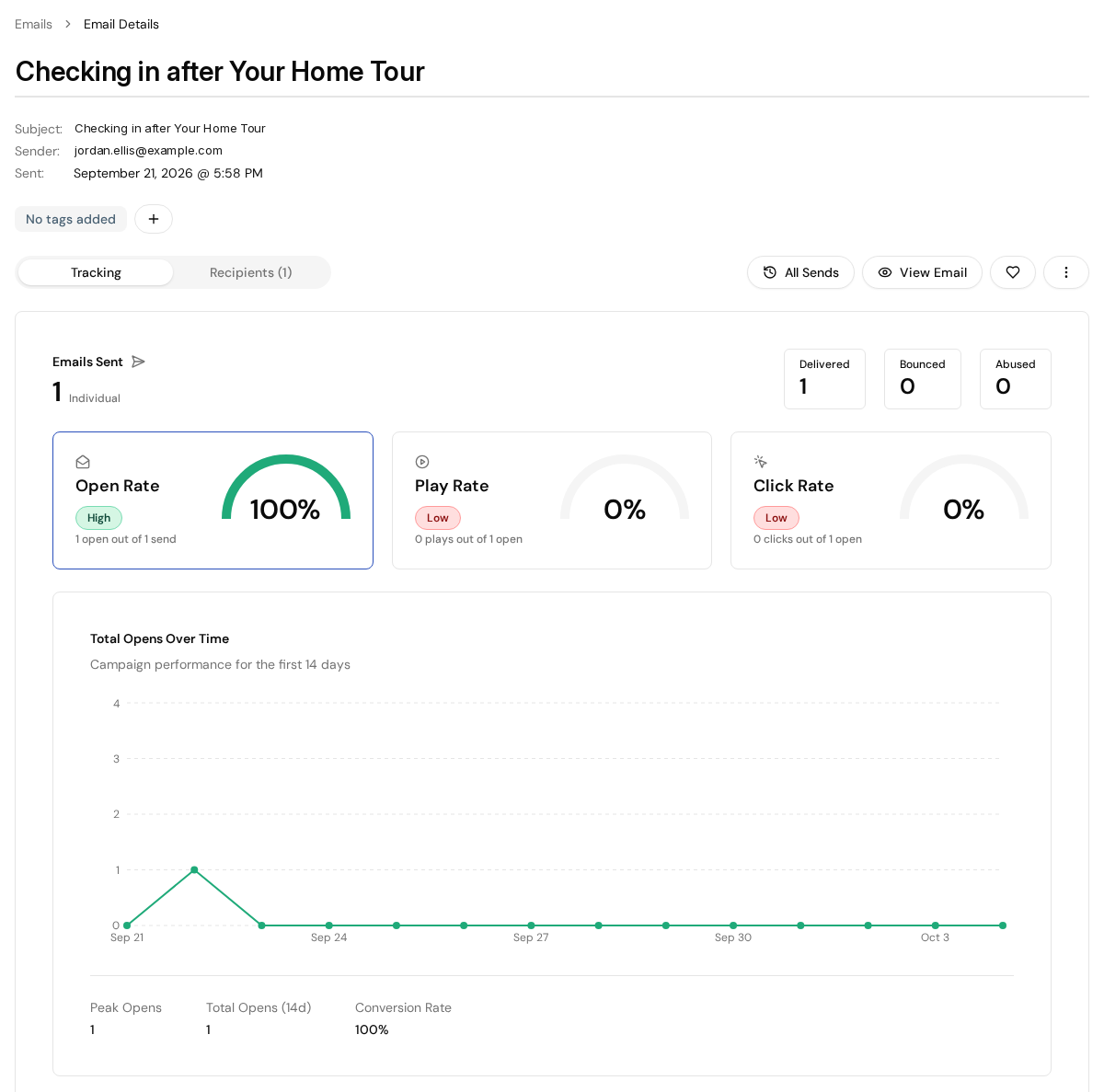1104x1092 pixels.
Task: Click the Sep 21 data point on chart
Action: [127, 925]
